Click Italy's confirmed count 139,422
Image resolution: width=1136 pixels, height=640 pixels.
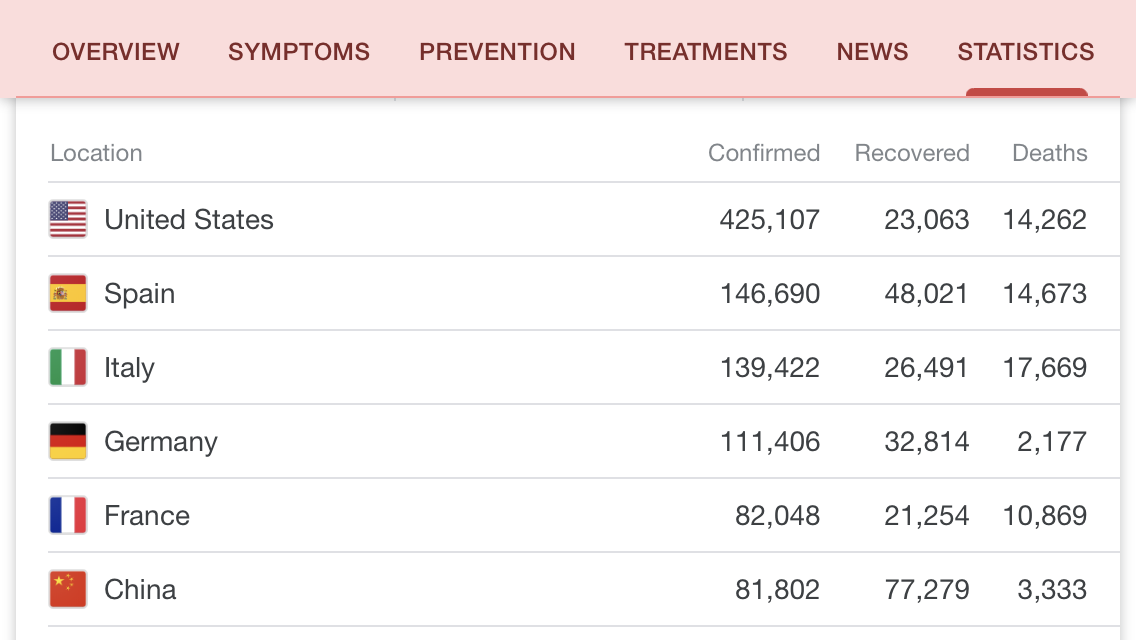[770, 368]
